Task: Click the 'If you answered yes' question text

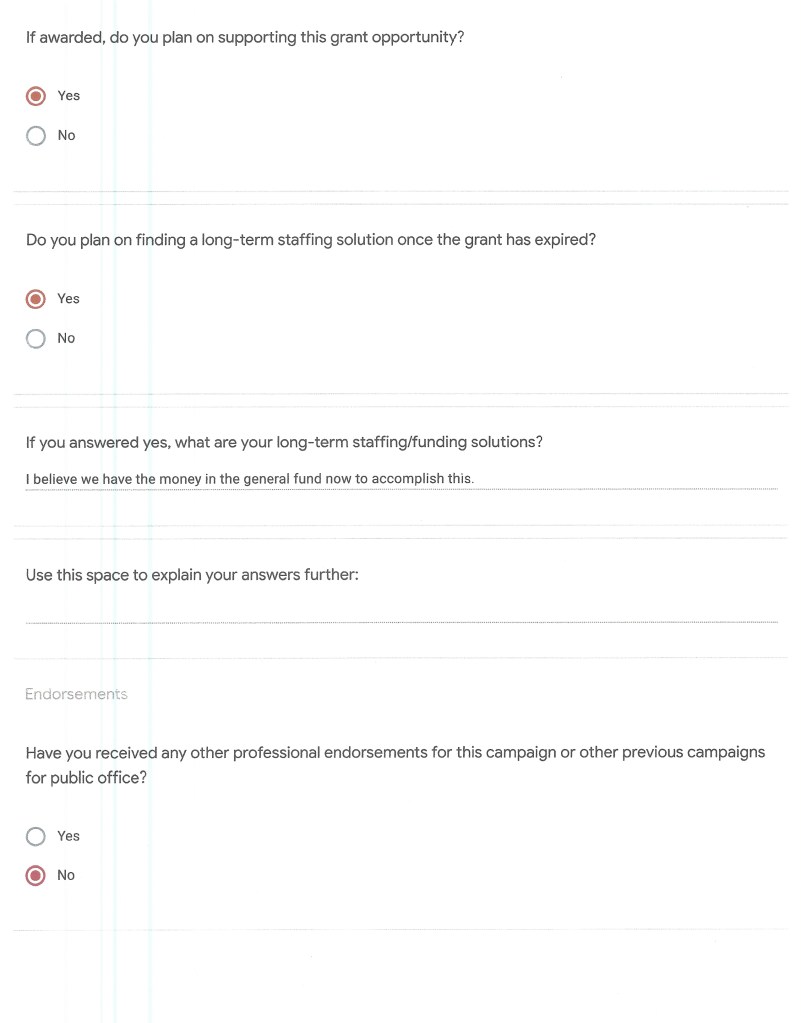Action: [x=284, y=442]
